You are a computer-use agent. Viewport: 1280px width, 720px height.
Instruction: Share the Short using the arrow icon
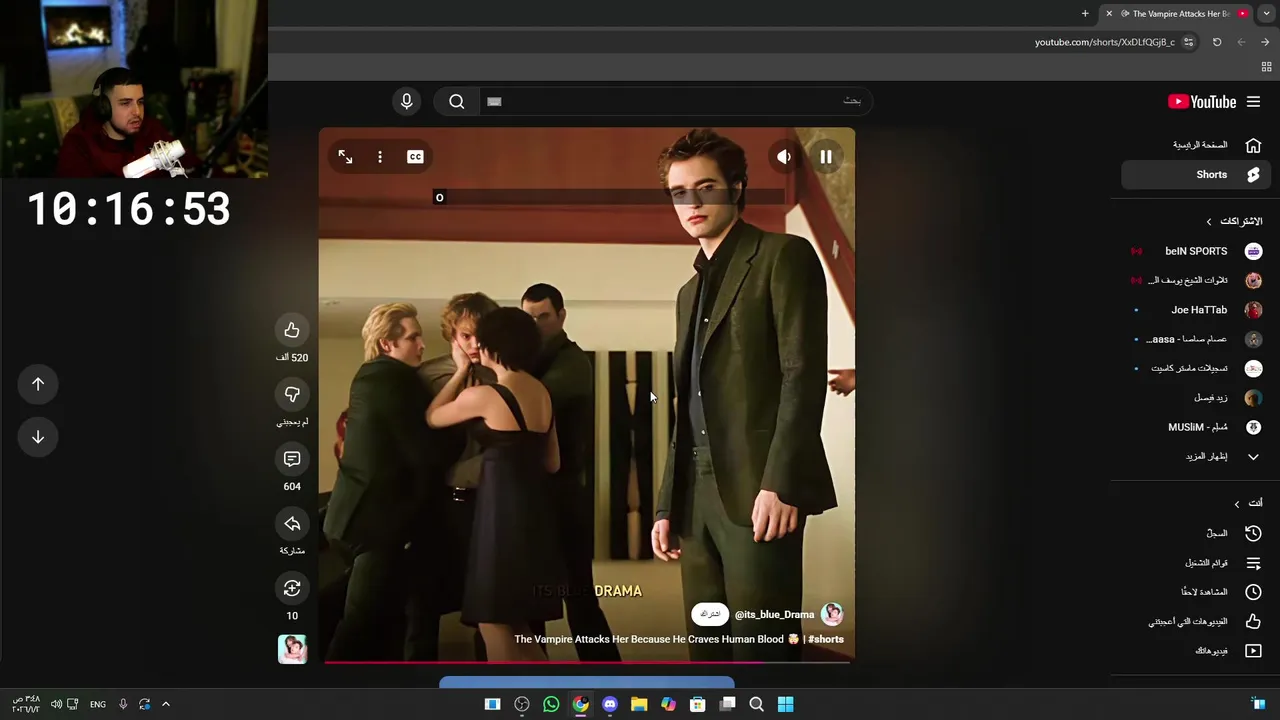click(292, 524)
